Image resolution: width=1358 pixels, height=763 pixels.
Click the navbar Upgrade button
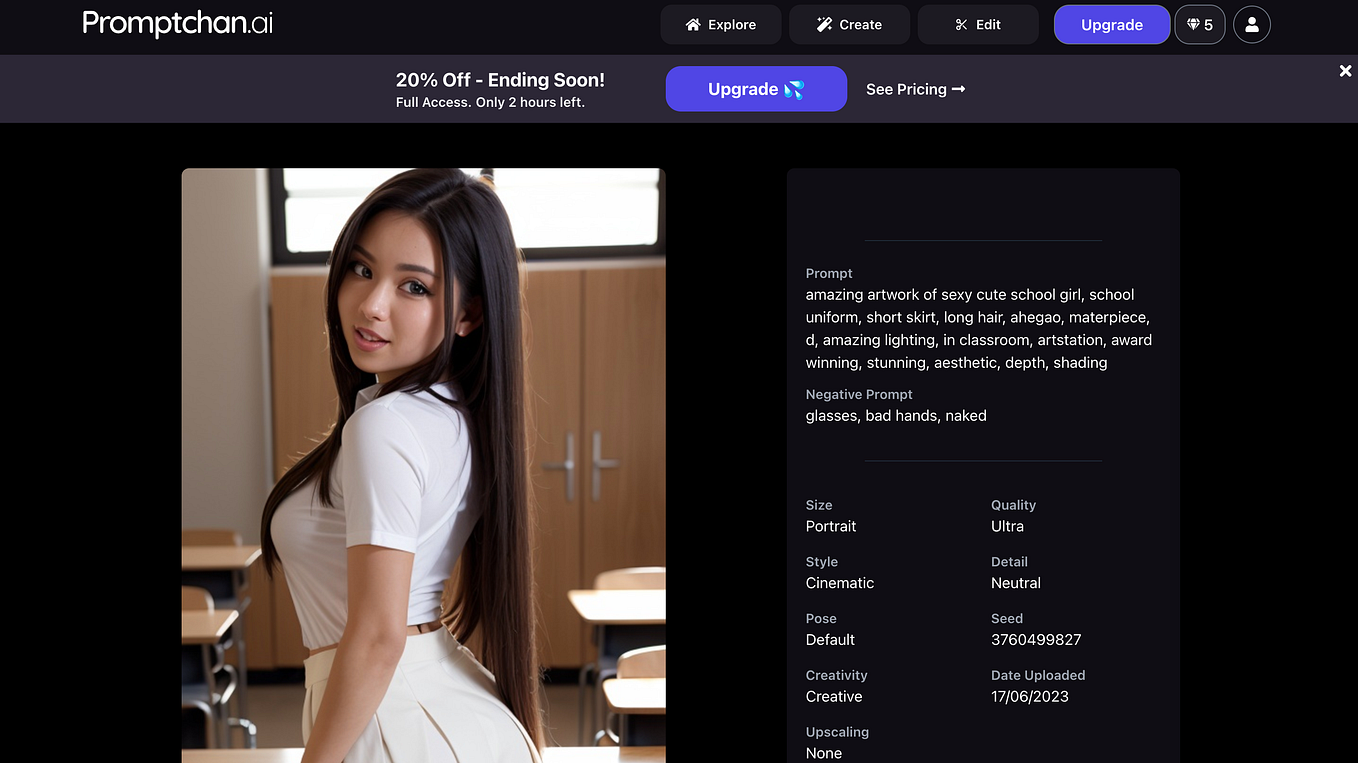click(x=1112, y=24)
